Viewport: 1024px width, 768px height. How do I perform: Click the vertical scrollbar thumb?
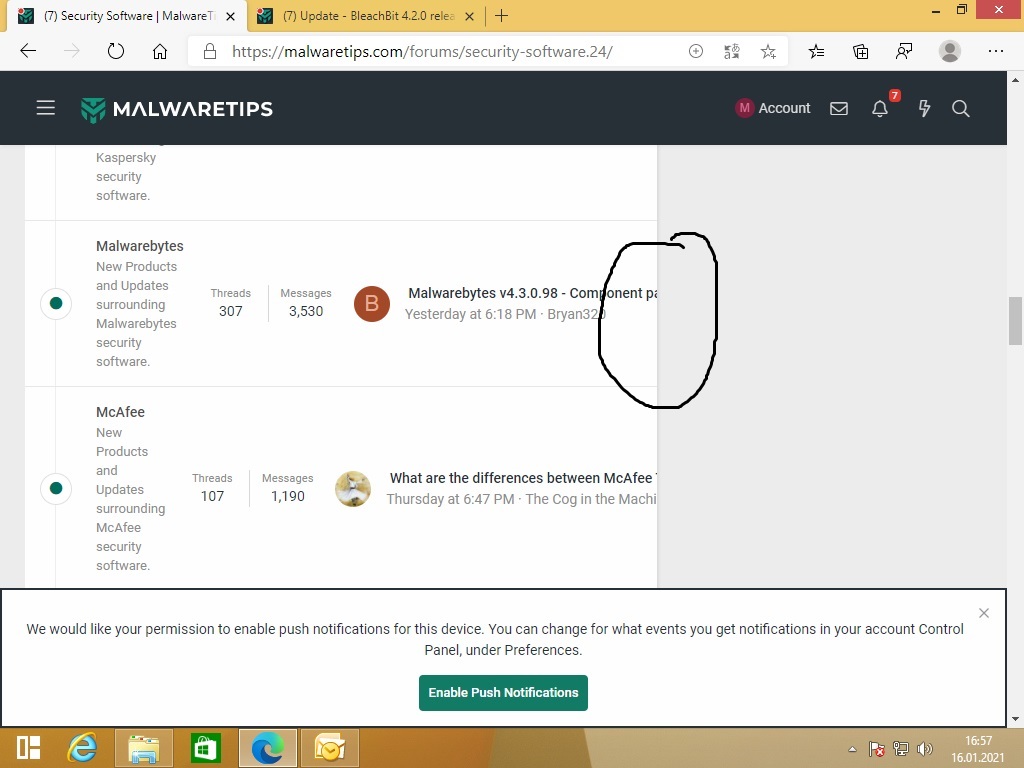click(x=1016, y=320)
